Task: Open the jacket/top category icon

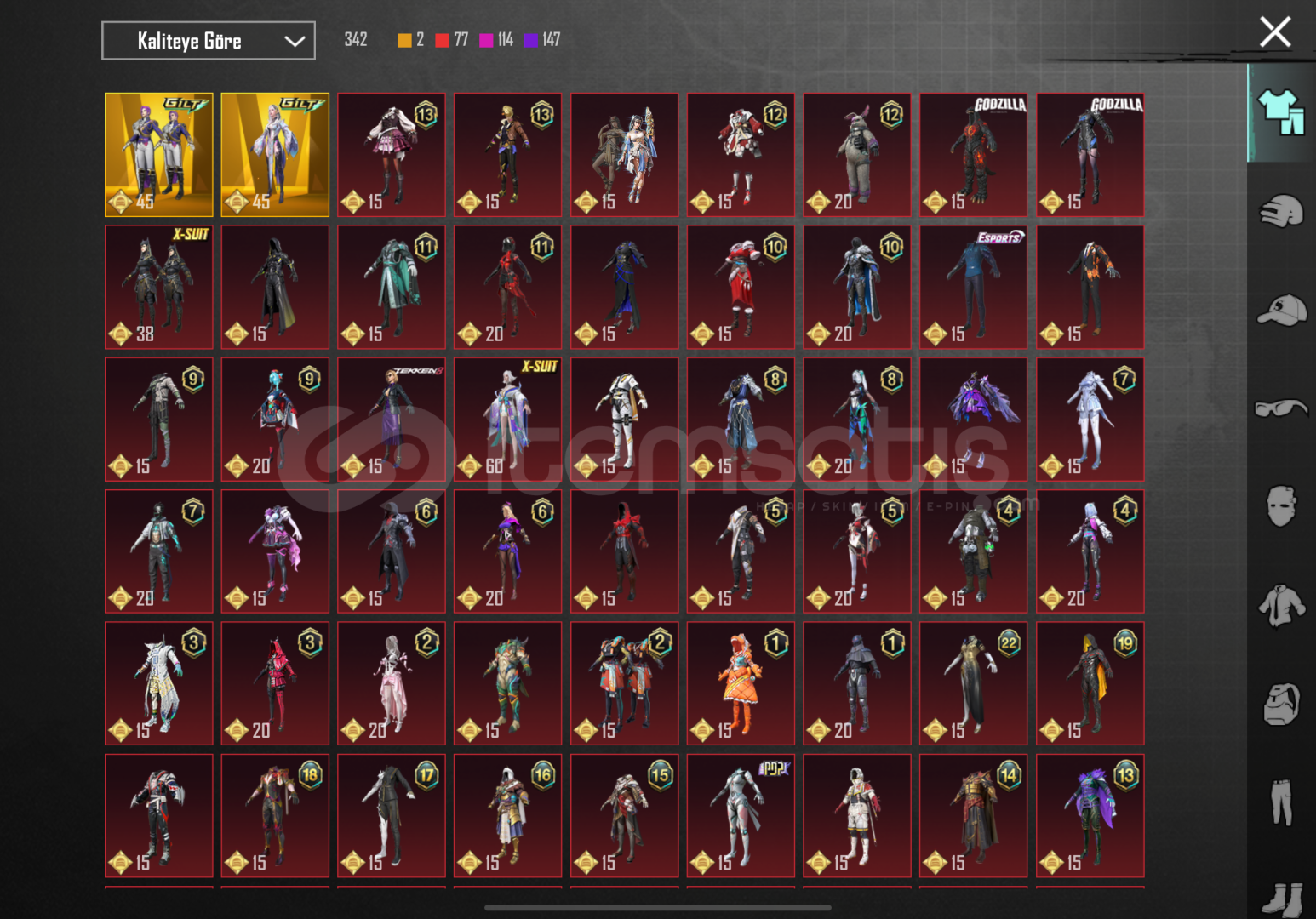Action: (x=1281, y=606)
